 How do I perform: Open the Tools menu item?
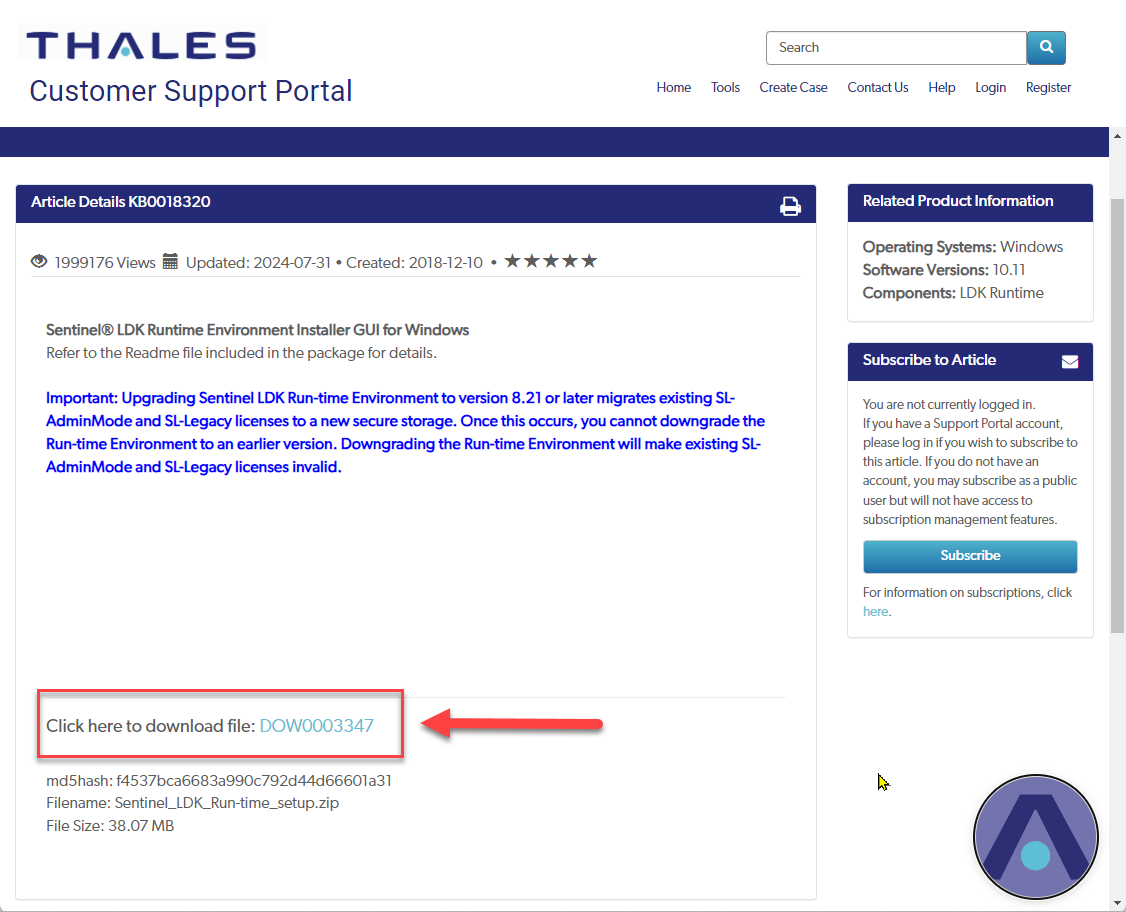(x=725, y=87)
